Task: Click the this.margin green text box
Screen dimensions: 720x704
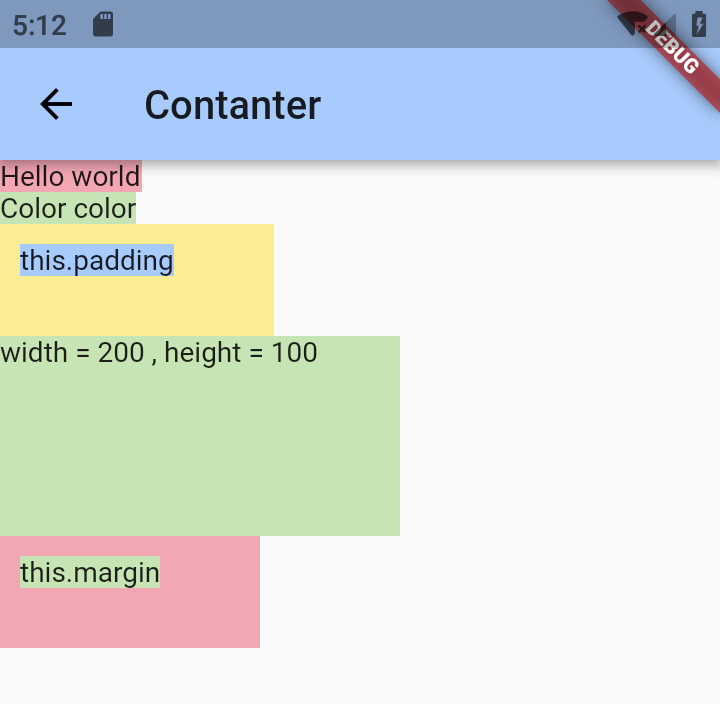Action: point(90,572)
